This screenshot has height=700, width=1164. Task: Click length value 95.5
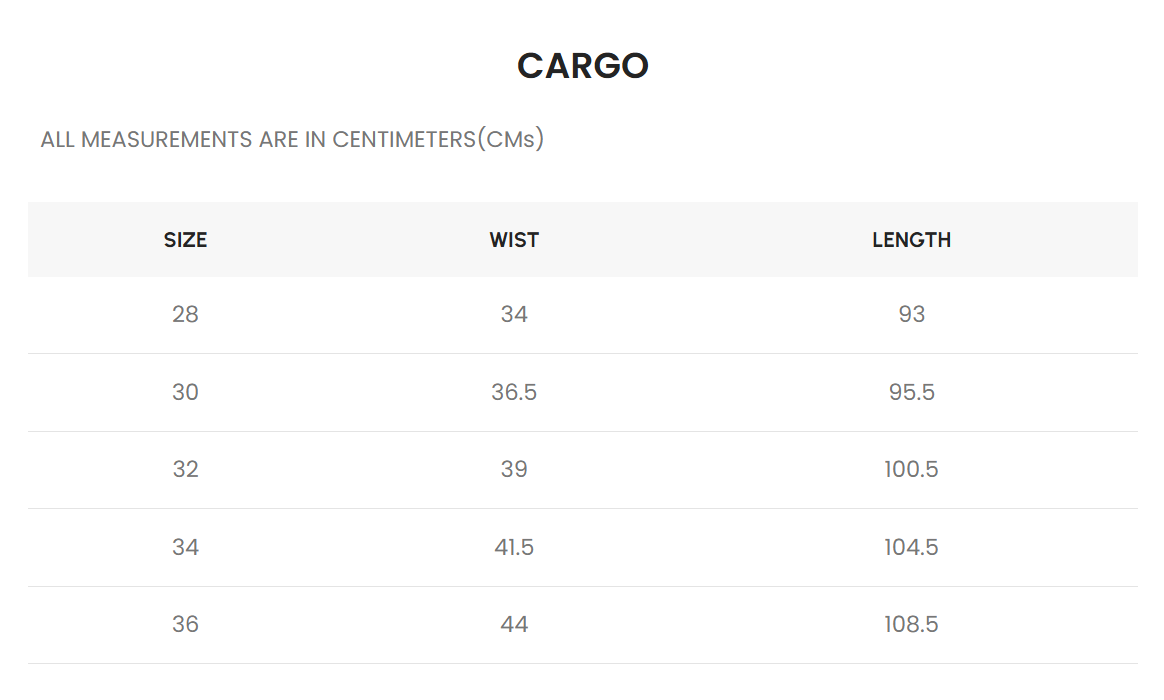click(911, 392)
